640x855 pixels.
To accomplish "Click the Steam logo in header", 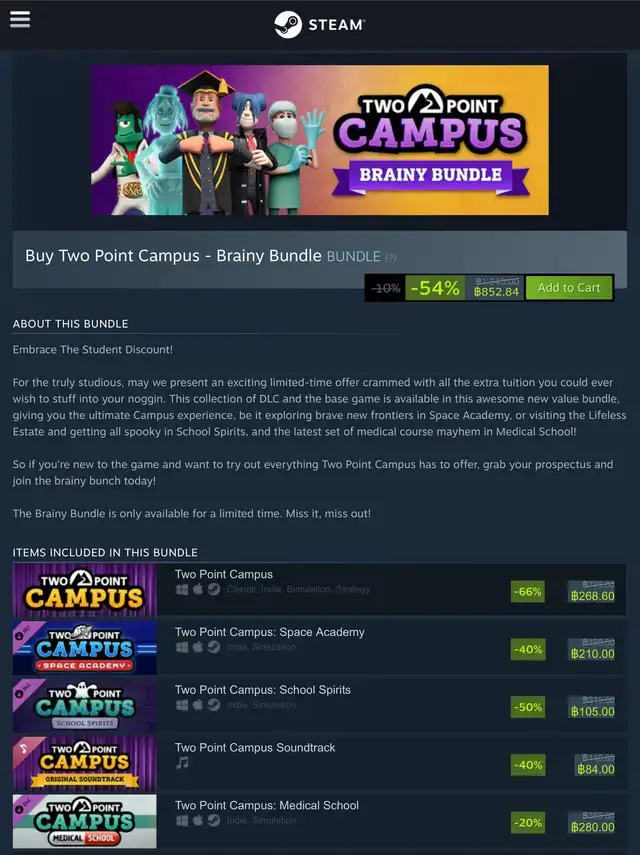I will click(319, 25).
